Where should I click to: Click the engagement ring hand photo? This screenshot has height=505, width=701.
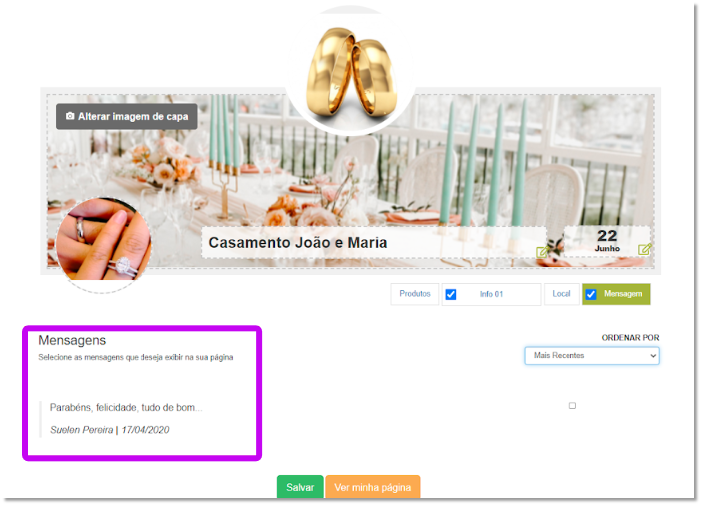pos(103,245)
